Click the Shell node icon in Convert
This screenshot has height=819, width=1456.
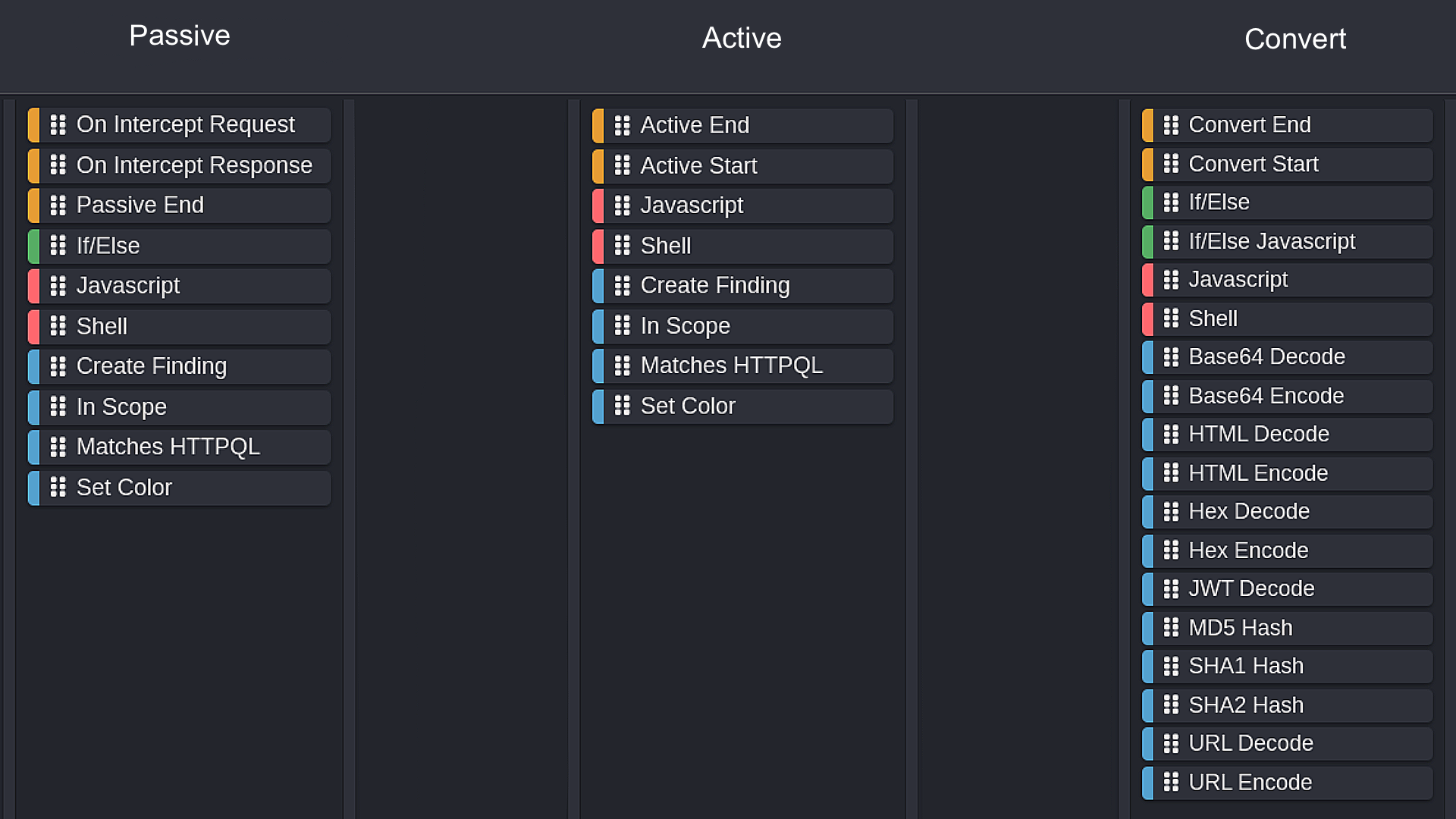tap(1171, 318)
